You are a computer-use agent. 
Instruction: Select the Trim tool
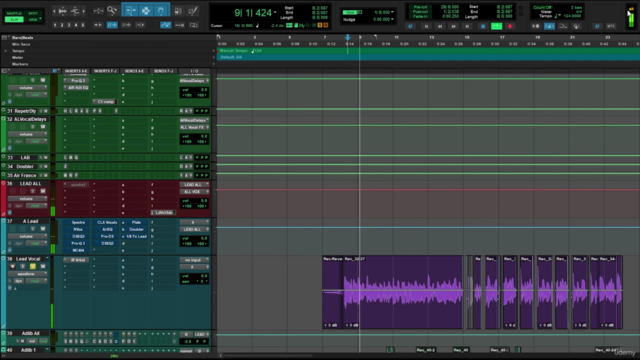130,11
